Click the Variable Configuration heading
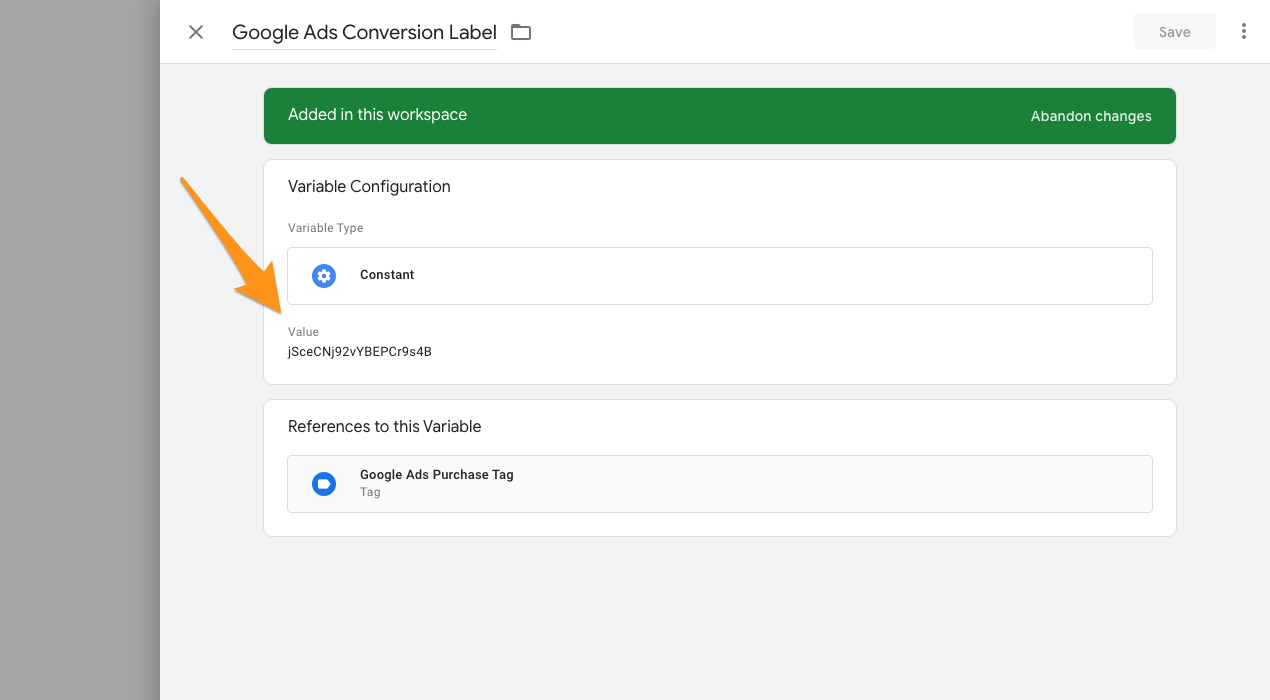 pyautogui.click(x=369, y=187)
